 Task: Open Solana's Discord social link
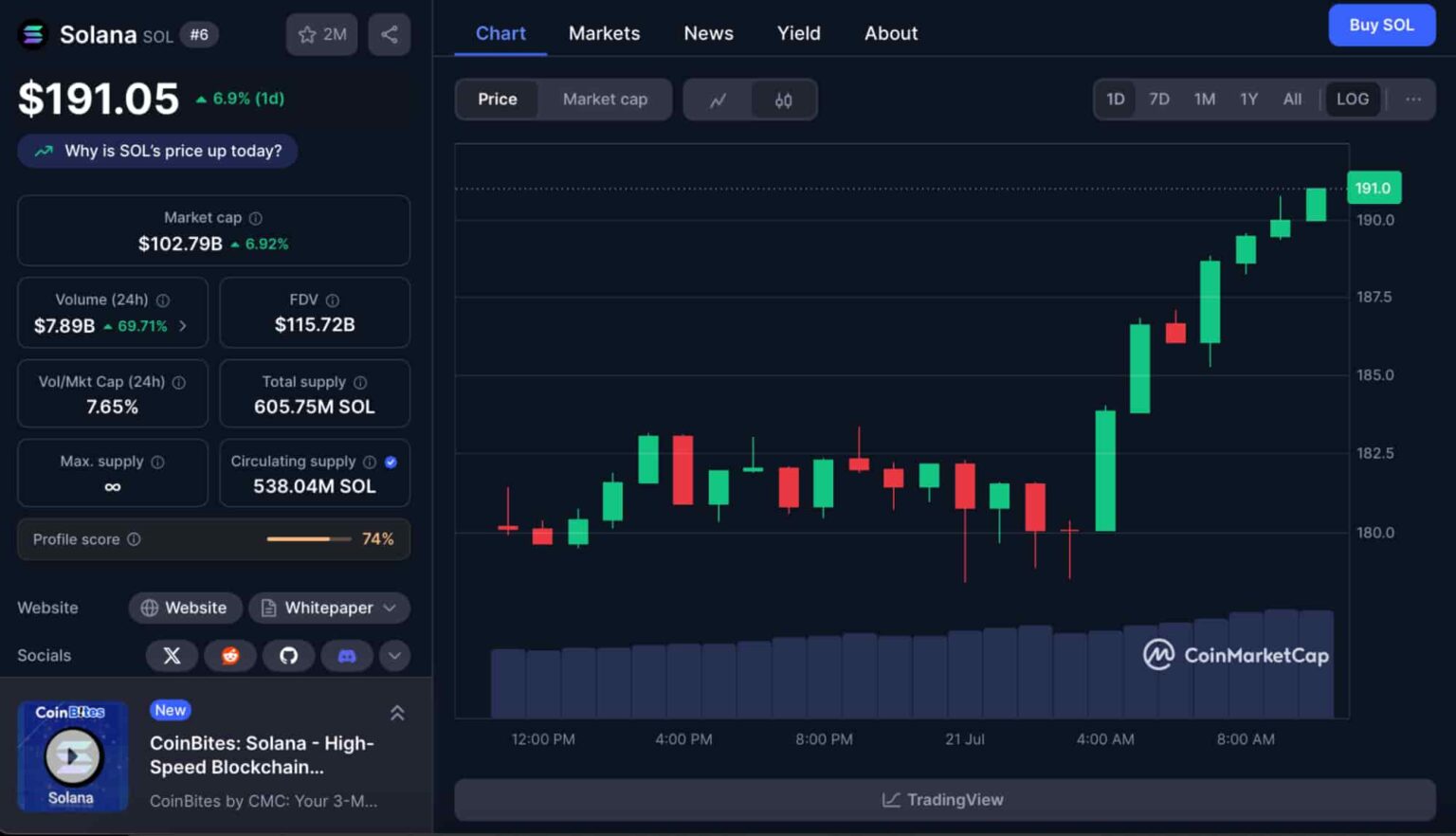click(x=347, y=656)
